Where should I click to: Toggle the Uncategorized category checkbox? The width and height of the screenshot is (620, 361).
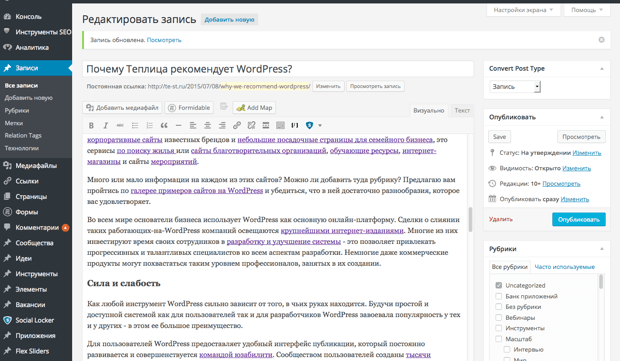click(499, 285)
